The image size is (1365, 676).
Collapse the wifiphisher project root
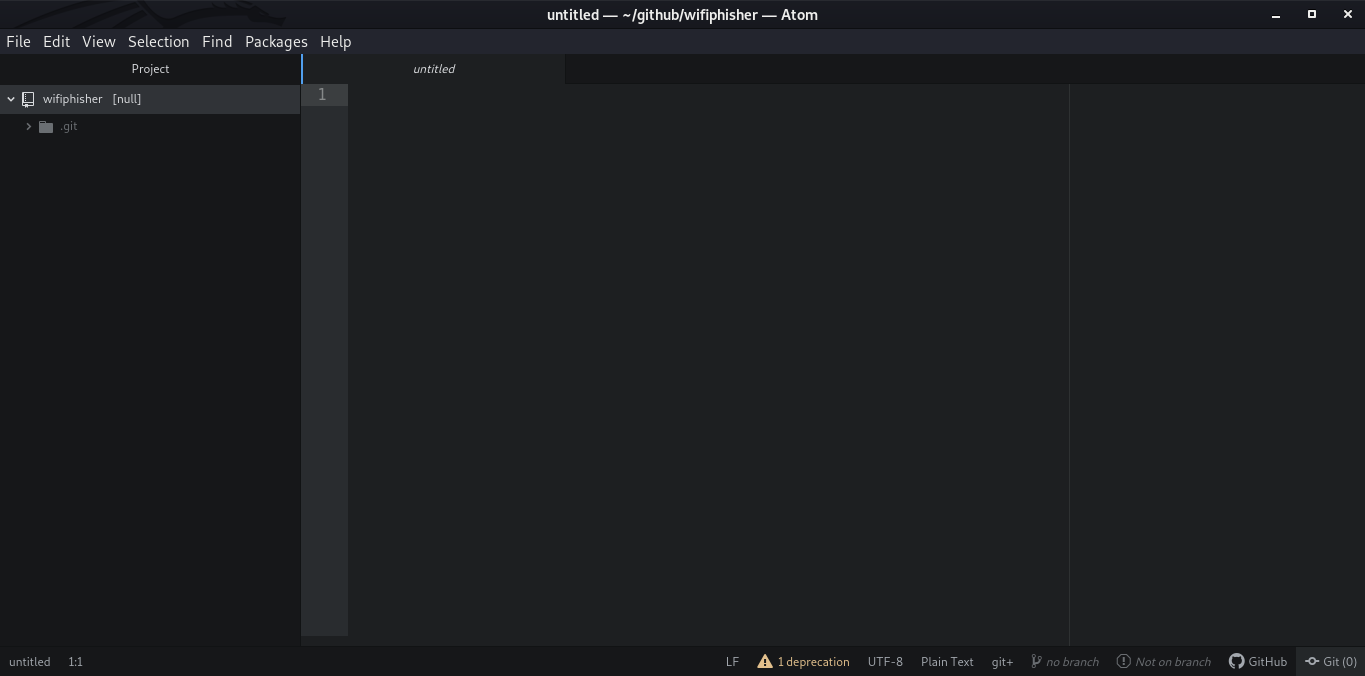10,98
